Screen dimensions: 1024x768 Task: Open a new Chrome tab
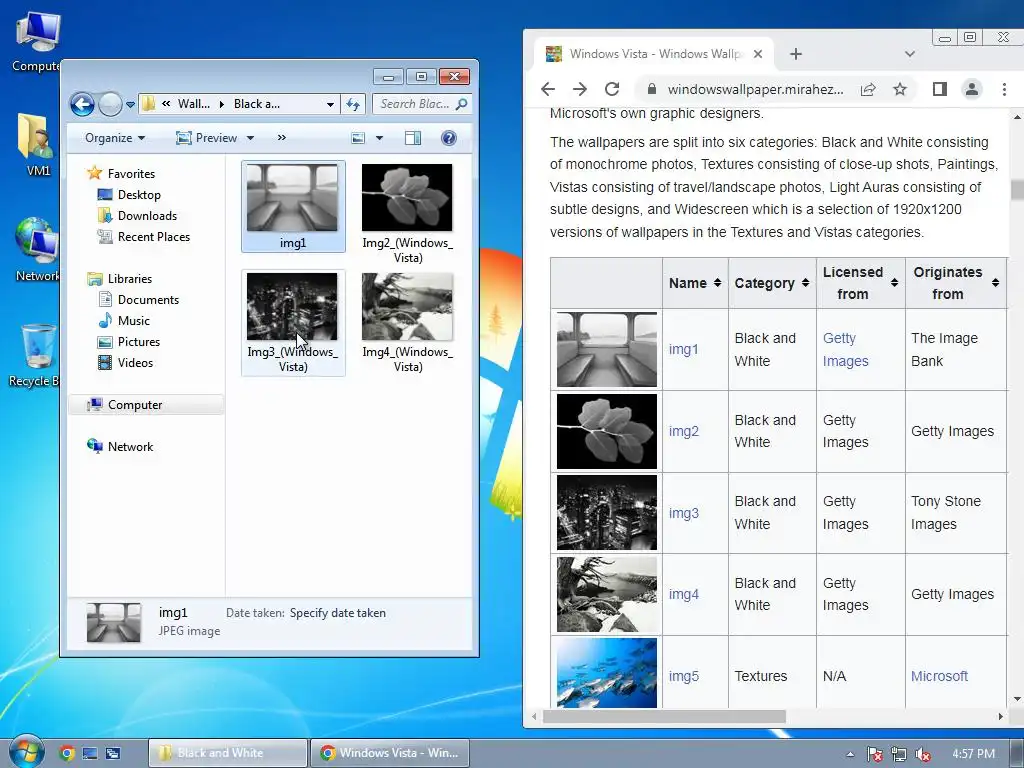coord(795,54)
